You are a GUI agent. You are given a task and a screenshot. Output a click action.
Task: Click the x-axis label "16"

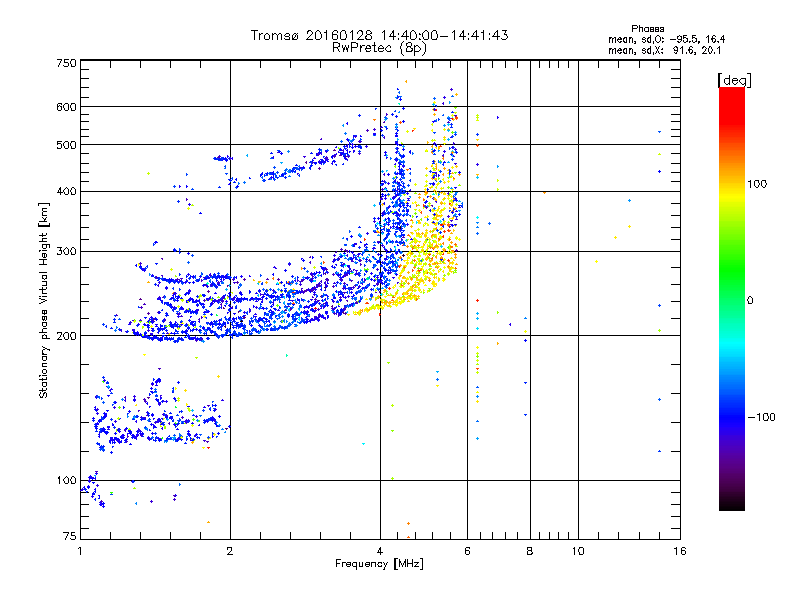pyautogui.click(x=680, y=551)
